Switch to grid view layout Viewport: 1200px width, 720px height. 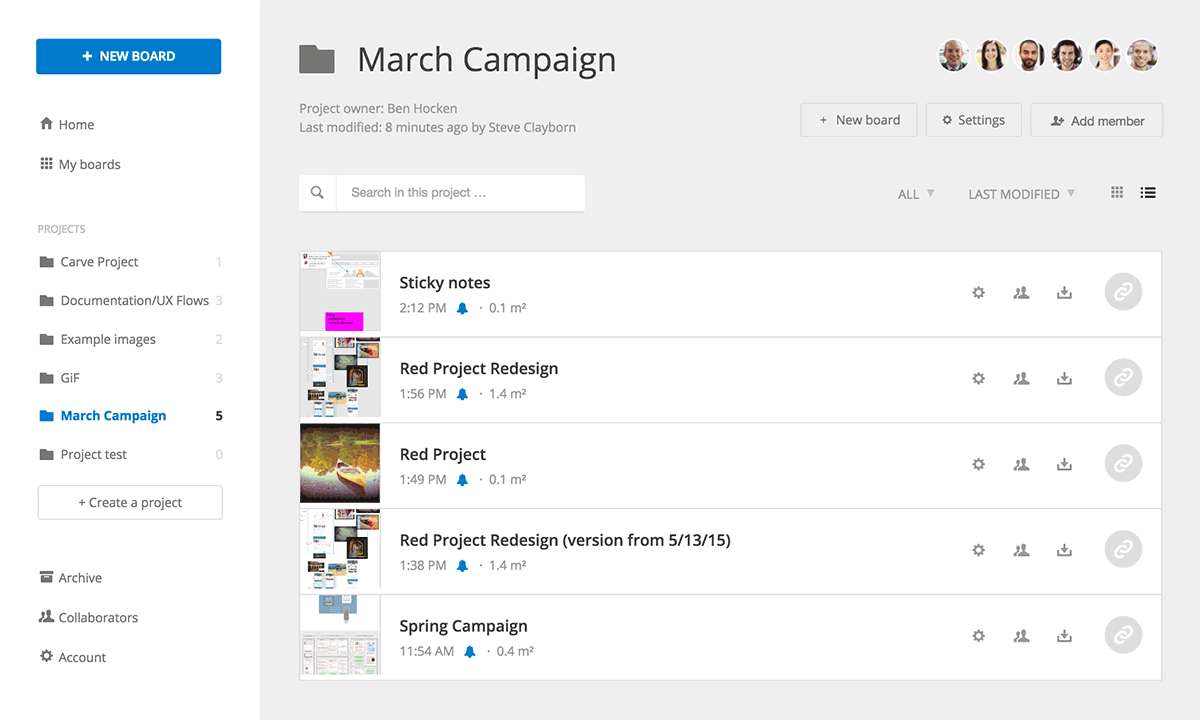[1117, 193]
